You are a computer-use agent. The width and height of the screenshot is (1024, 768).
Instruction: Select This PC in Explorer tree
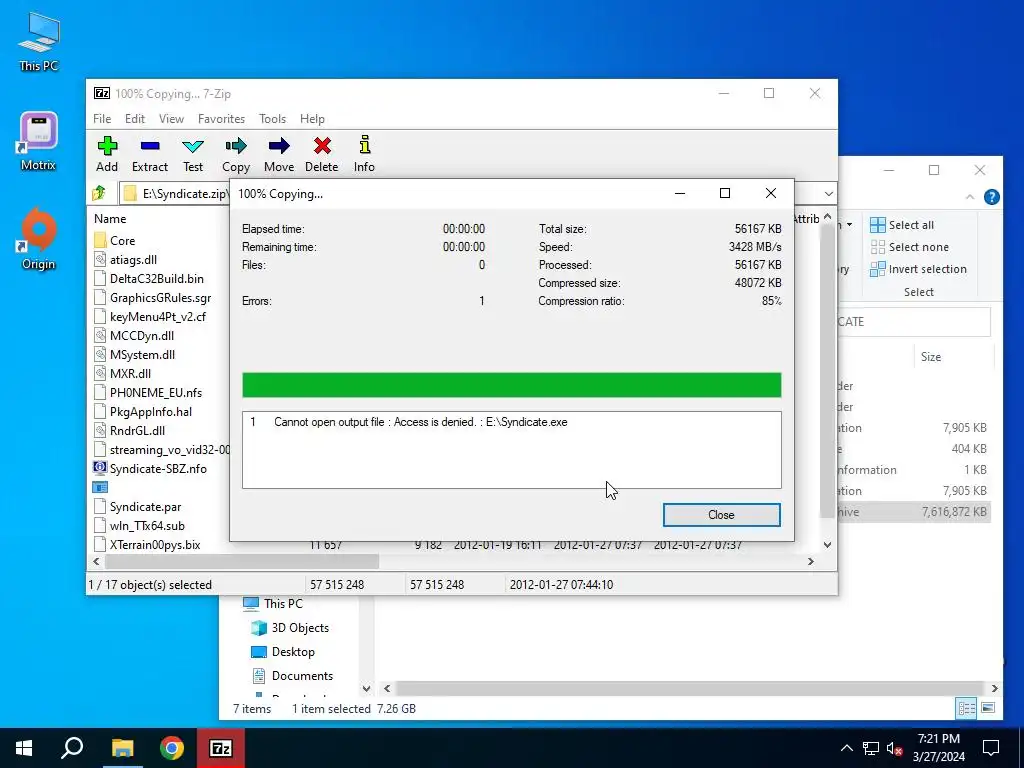click(272, 603)
